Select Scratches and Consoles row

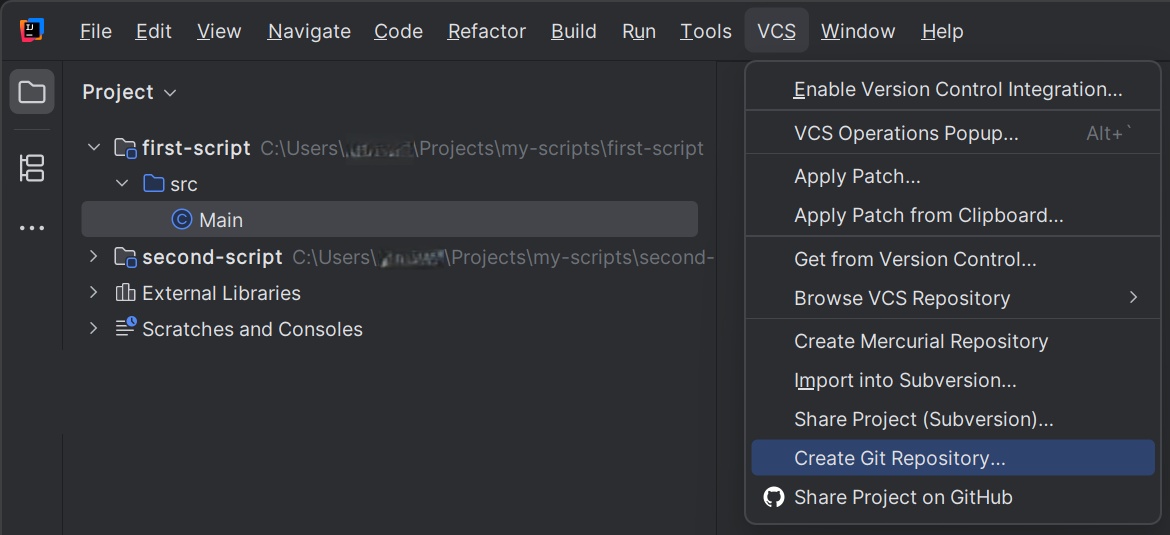pos(390,328)
